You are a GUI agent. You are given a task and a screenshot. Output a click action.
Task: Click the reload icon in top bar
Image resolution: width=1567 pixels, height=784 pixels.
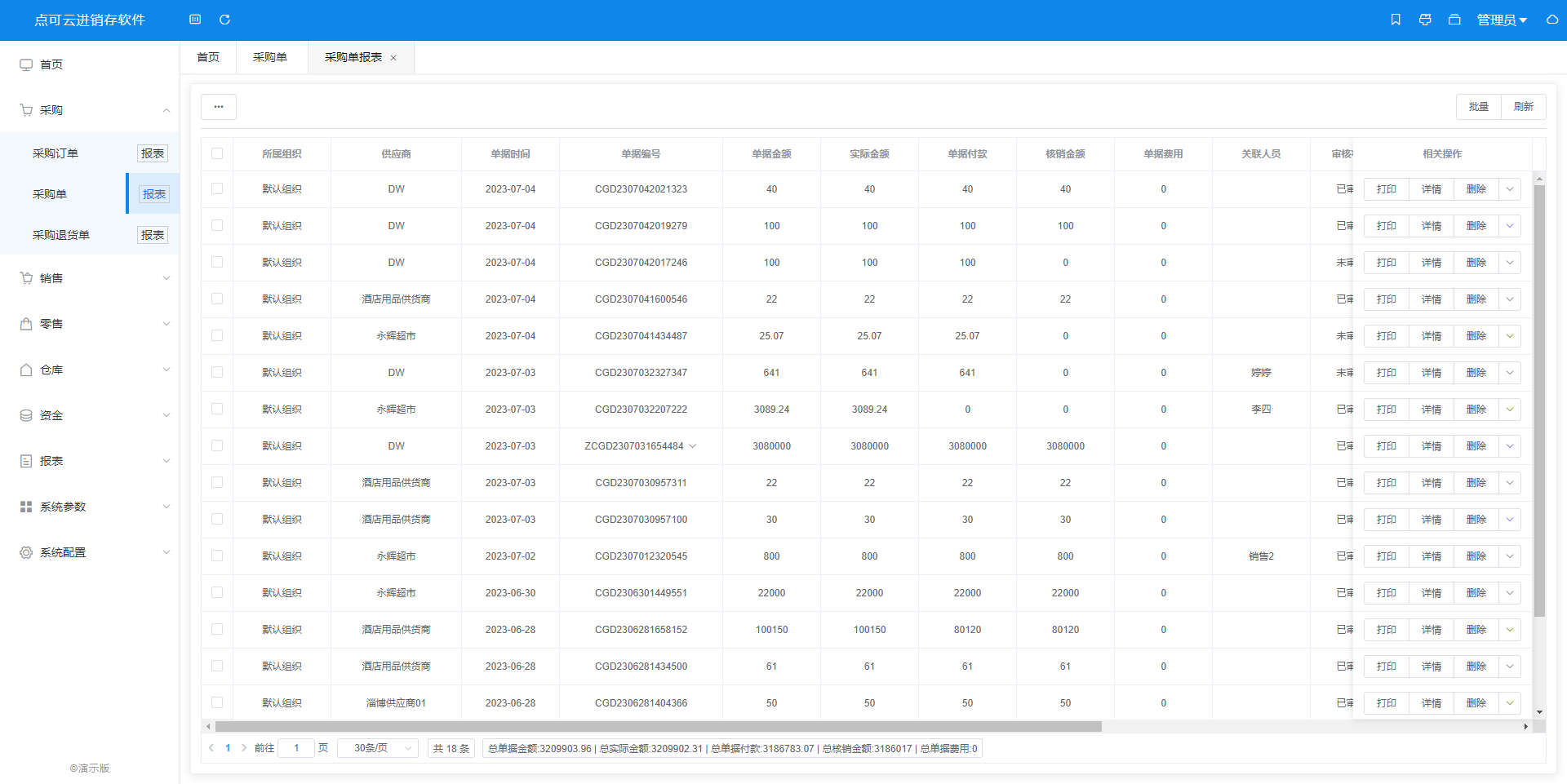[x=224, y=20]
